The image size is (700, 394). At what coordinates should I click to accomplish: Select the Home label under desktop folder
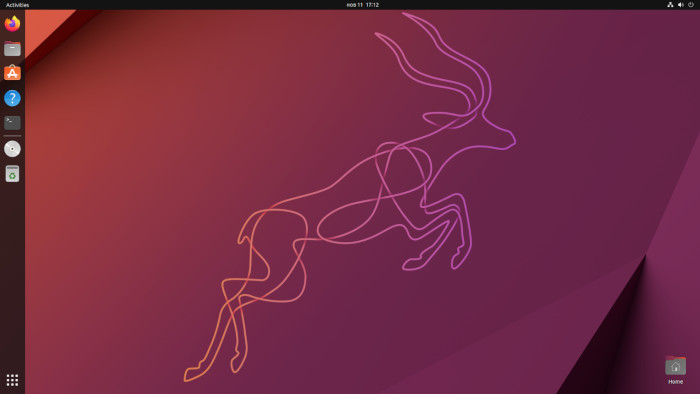pos(675,382)
